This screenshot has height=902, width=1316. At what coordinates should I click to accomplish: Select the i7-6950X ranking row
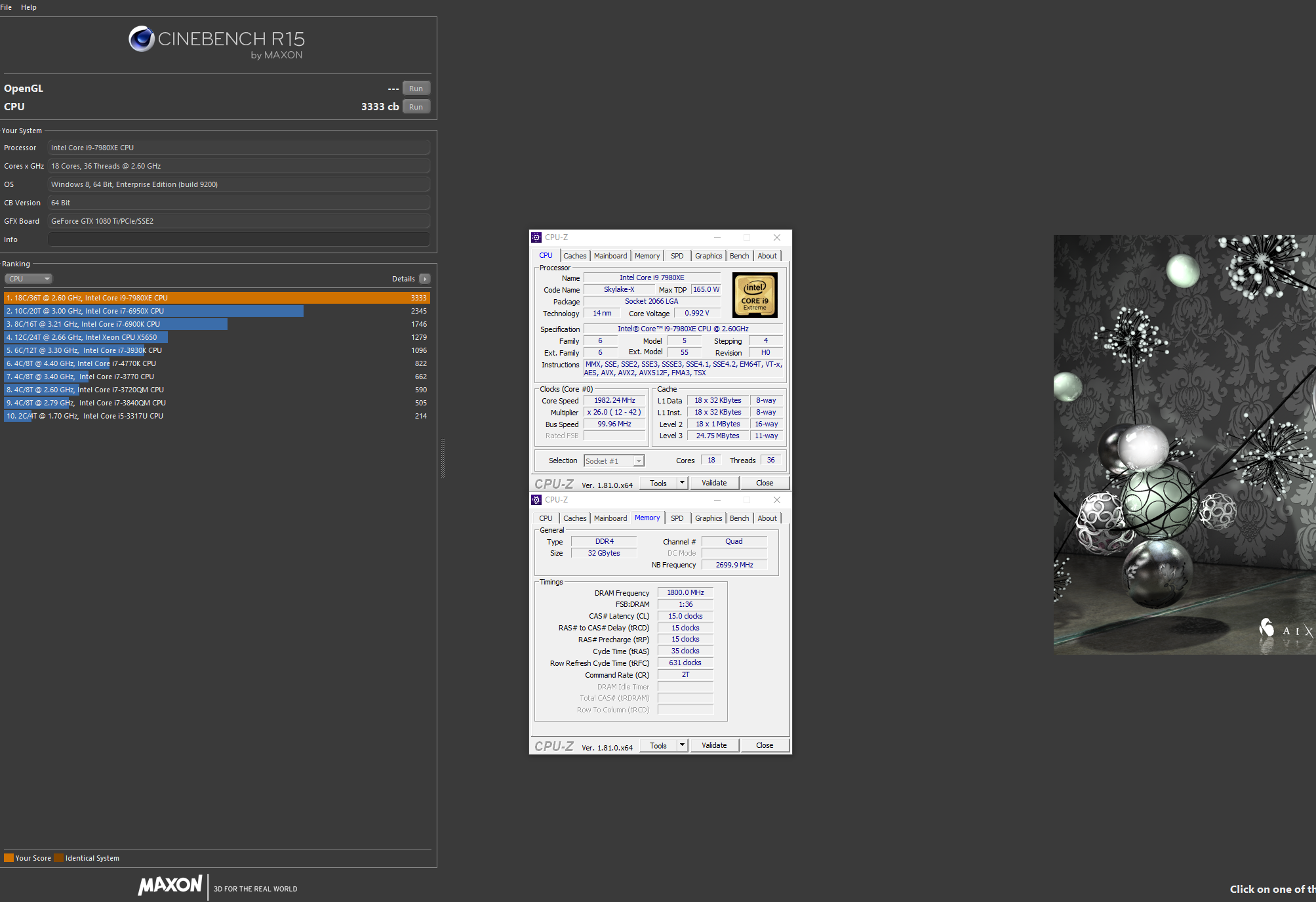coord(217,311)
